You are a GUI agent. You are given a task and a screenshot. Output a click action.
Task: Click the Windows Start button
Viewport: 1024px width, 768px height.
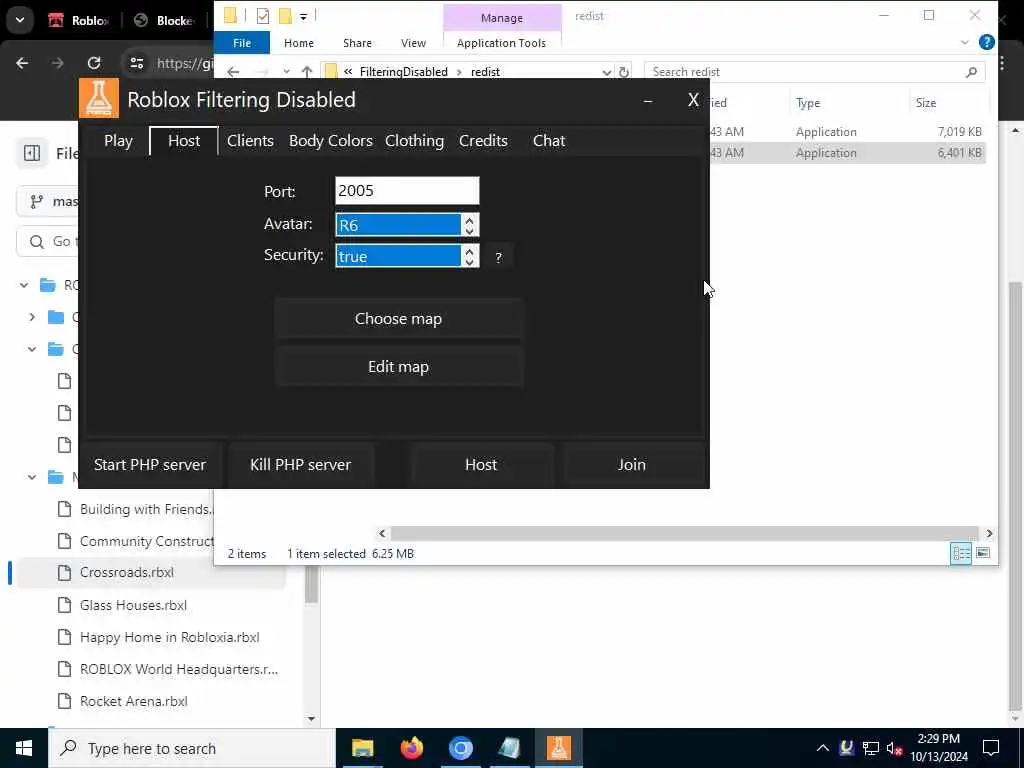pos(24,748)
